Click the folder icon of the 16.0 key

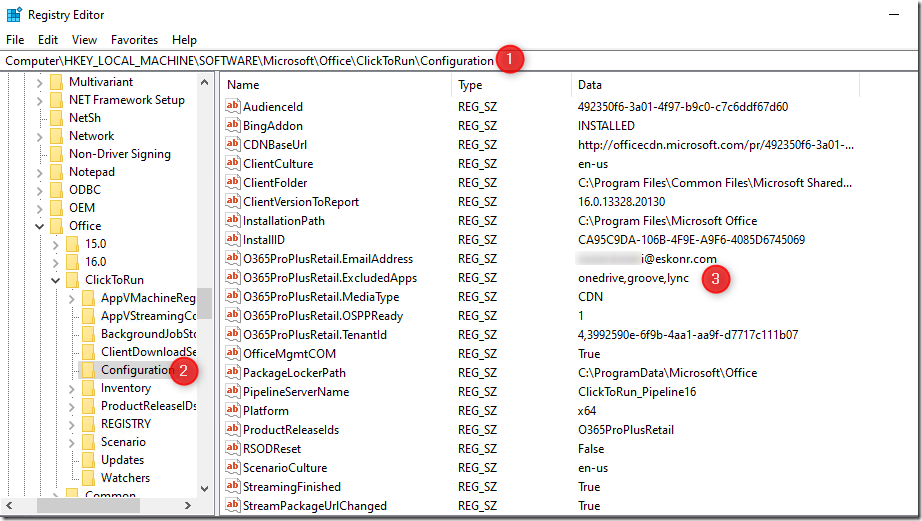[x=72, y=262]
